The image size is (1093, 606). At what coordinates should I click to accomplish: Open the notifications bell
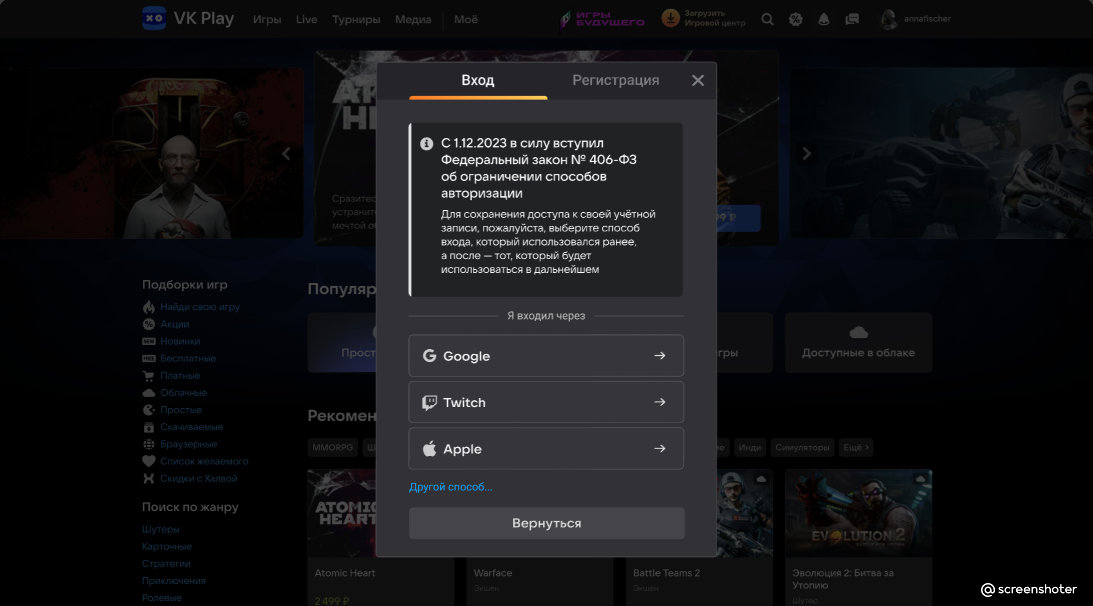point(824,20)
